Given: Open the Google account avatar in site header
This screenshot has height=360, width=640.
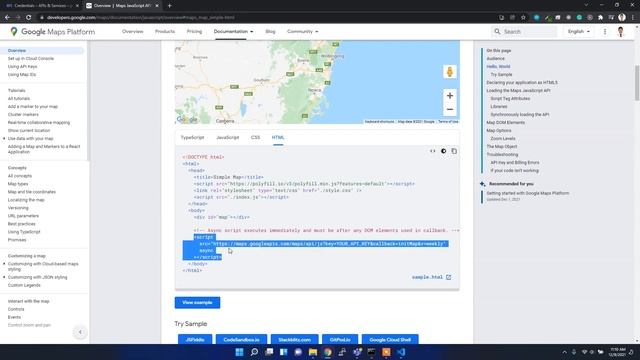Looking at the screenshot, I should (x=620, y=31).
